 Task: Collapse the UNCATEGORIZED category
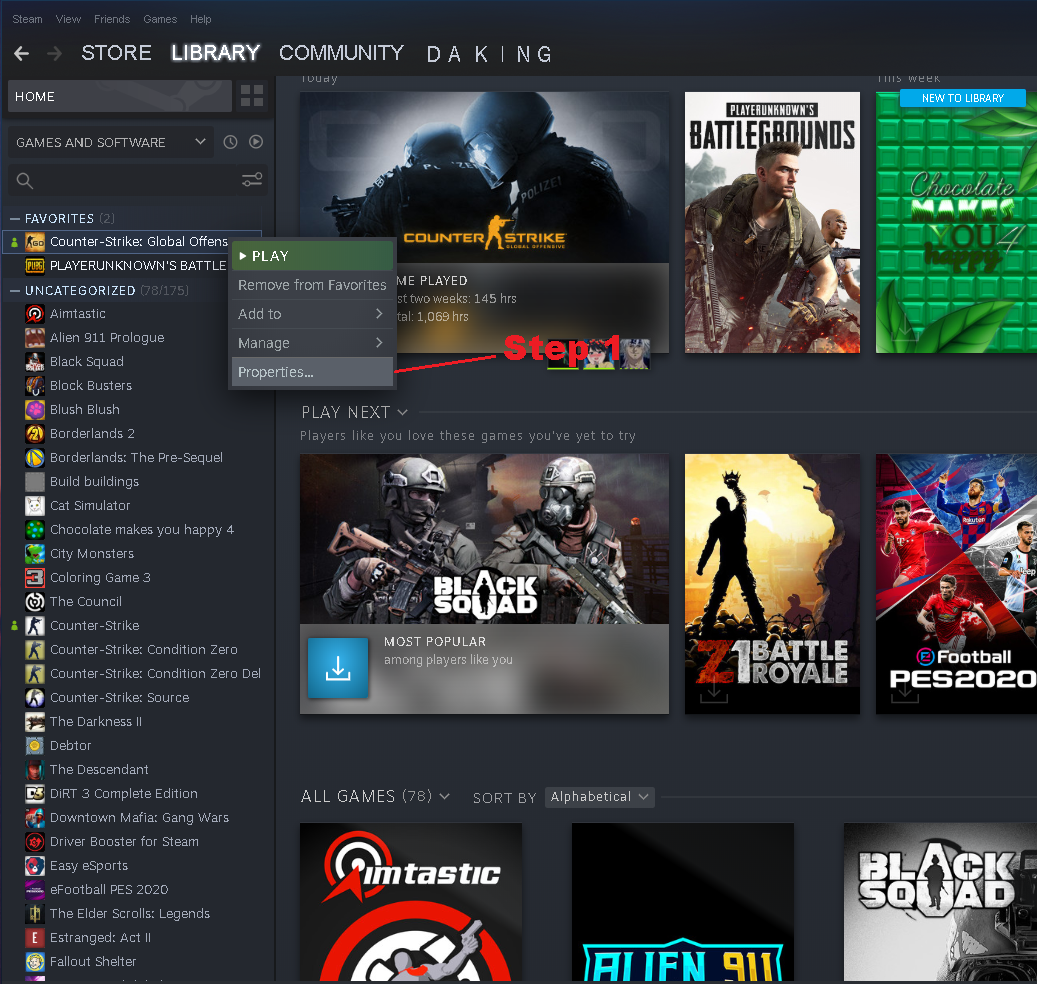tap(15, 290)
